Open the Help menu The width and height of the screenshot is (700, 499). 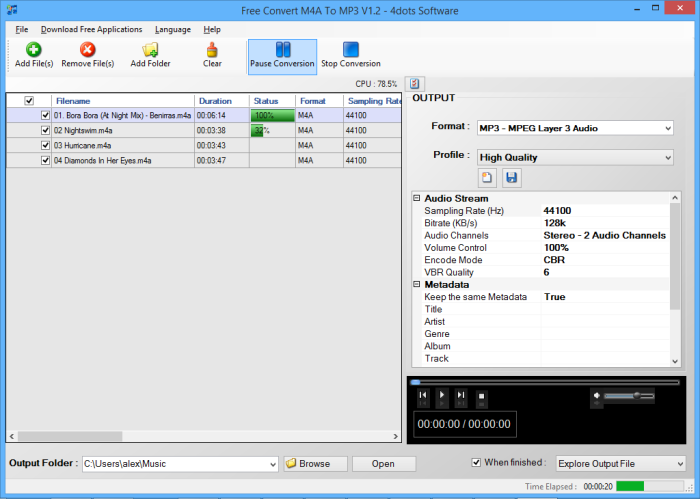click(212, 29)
